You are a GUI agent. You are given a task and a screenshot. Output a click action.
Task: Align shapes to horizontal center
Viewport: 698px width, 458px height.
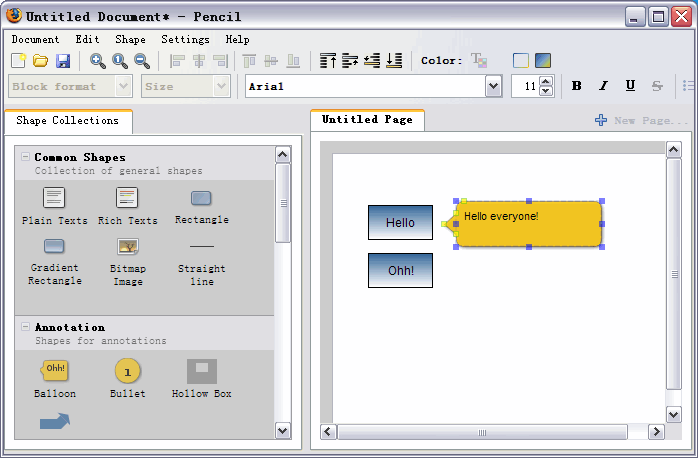click(199, 61)
